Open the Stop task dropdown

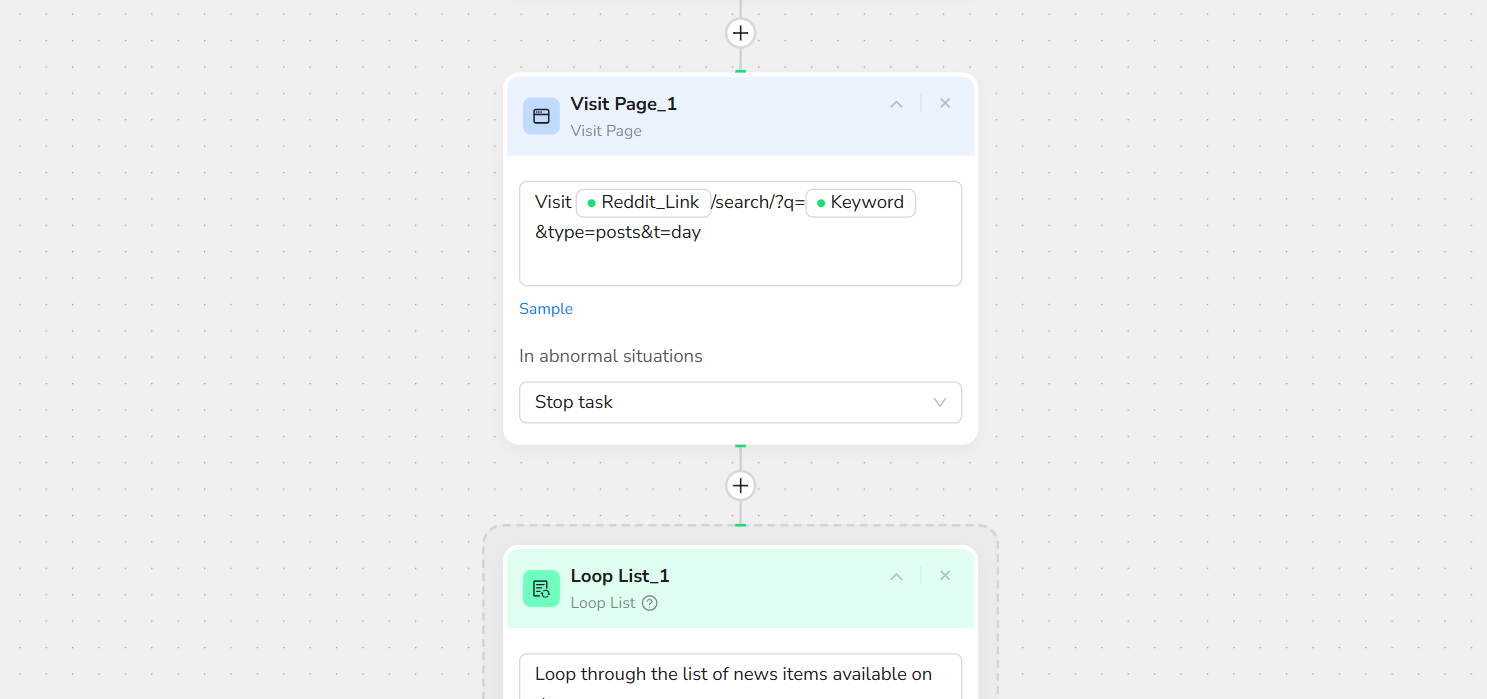coord(740,402)
